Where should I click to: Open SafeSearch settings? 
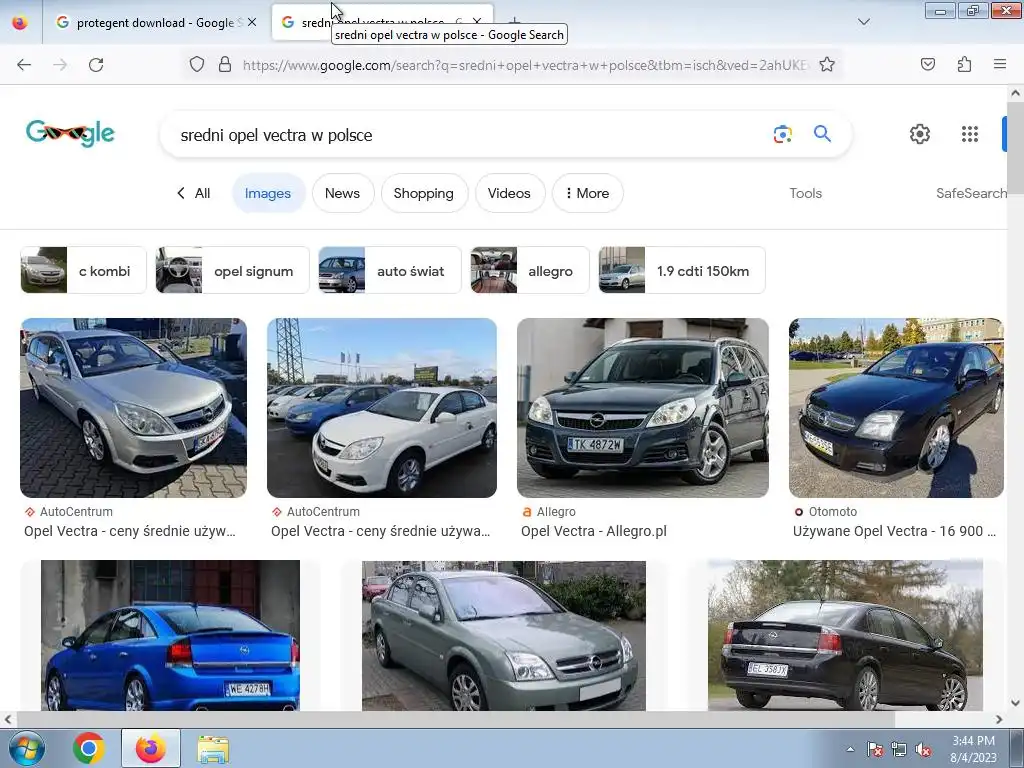[x=971, y=193]
